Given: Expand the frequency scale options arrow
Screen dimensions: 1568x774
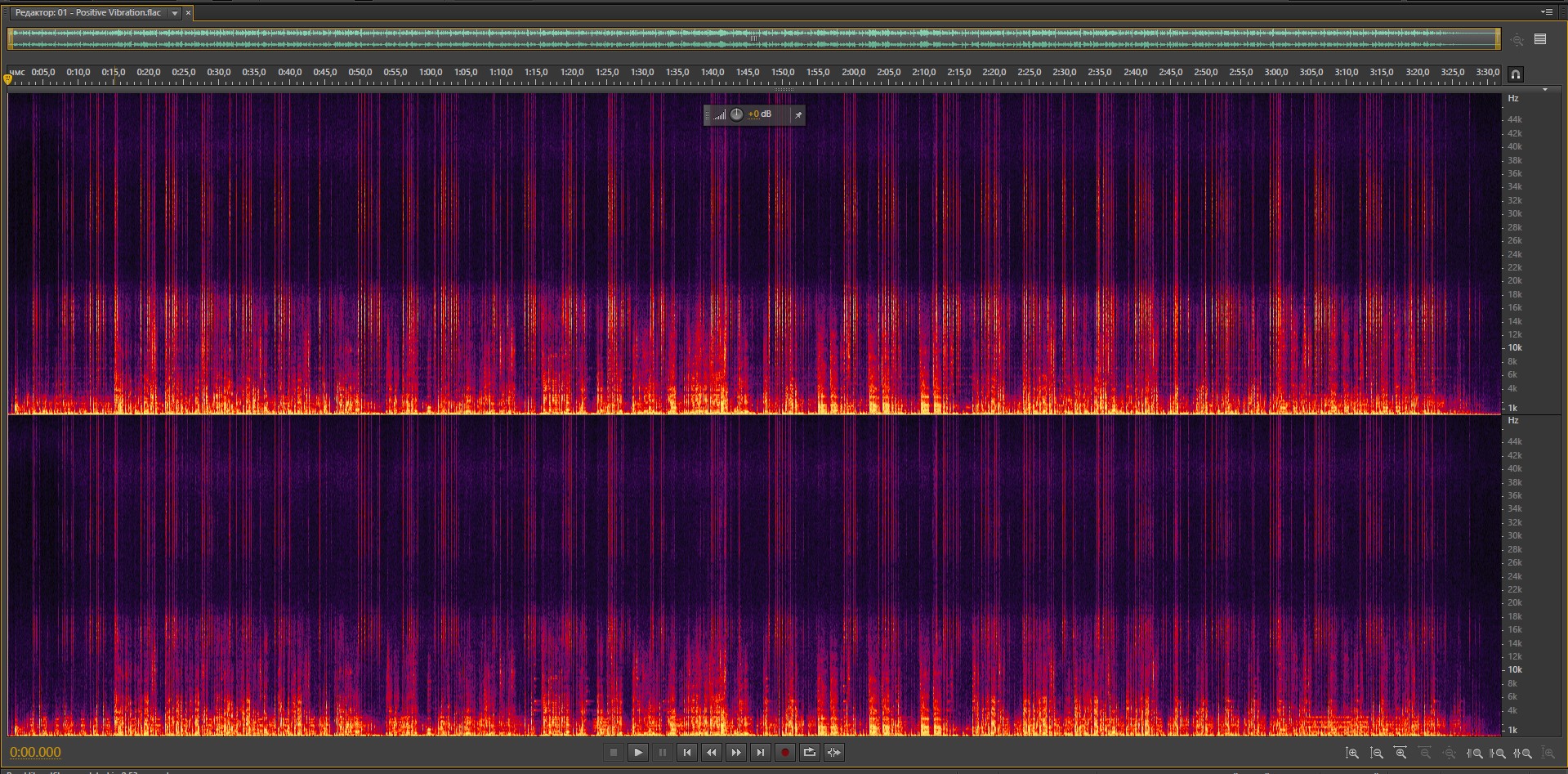Looking at the screenshot, I should coord(1544,90).
